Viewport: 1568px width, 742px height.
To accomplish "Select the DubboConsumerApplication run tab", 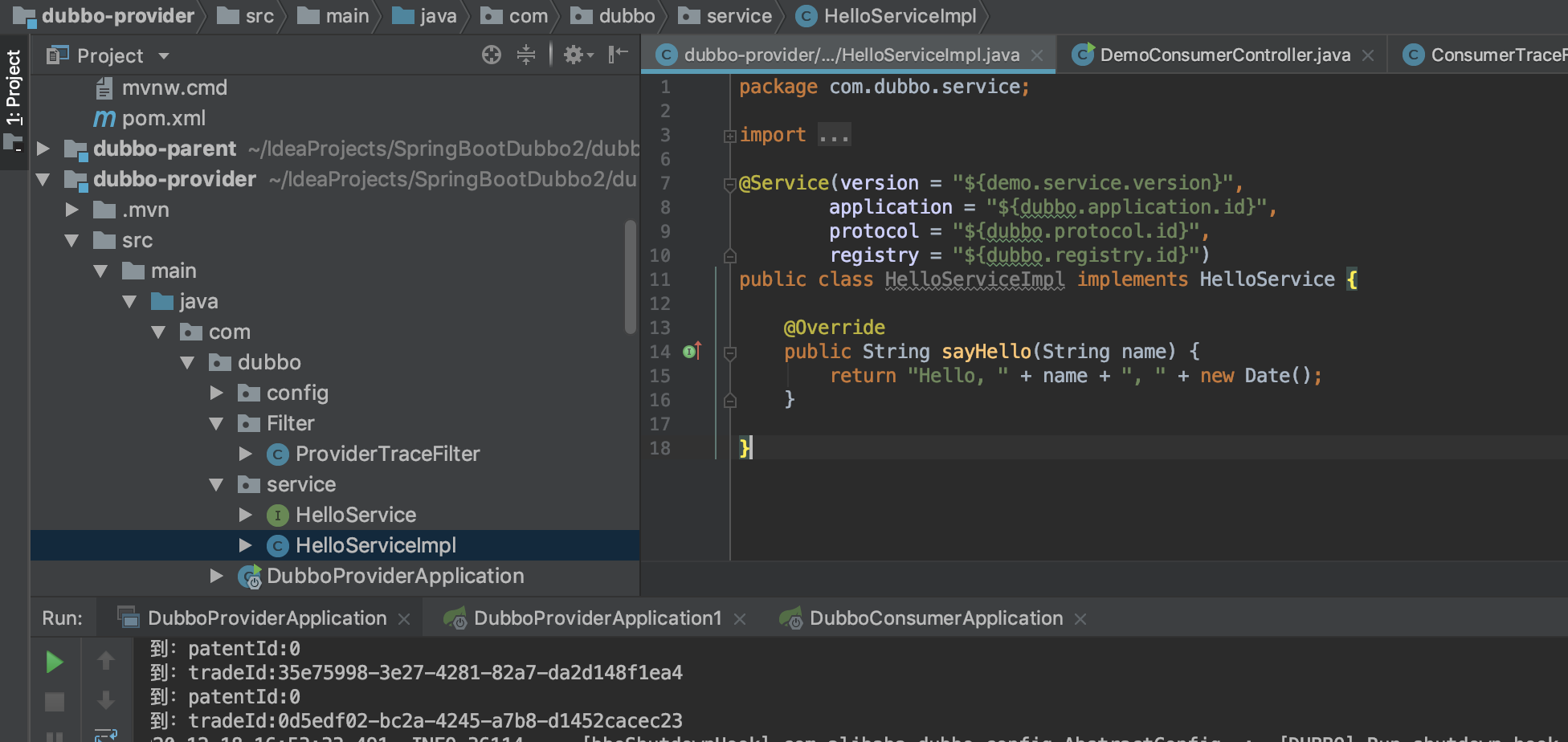I will 935,618.
